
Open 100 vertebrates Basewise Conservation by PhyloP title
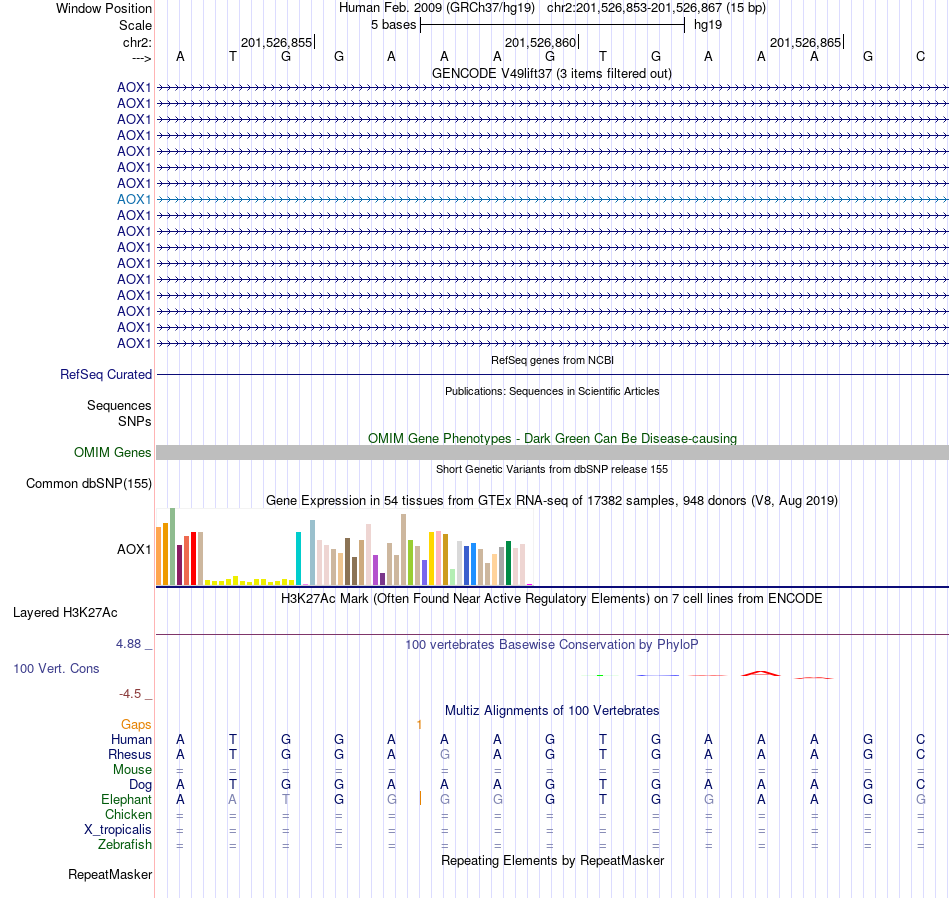click(x=551, y=645)
